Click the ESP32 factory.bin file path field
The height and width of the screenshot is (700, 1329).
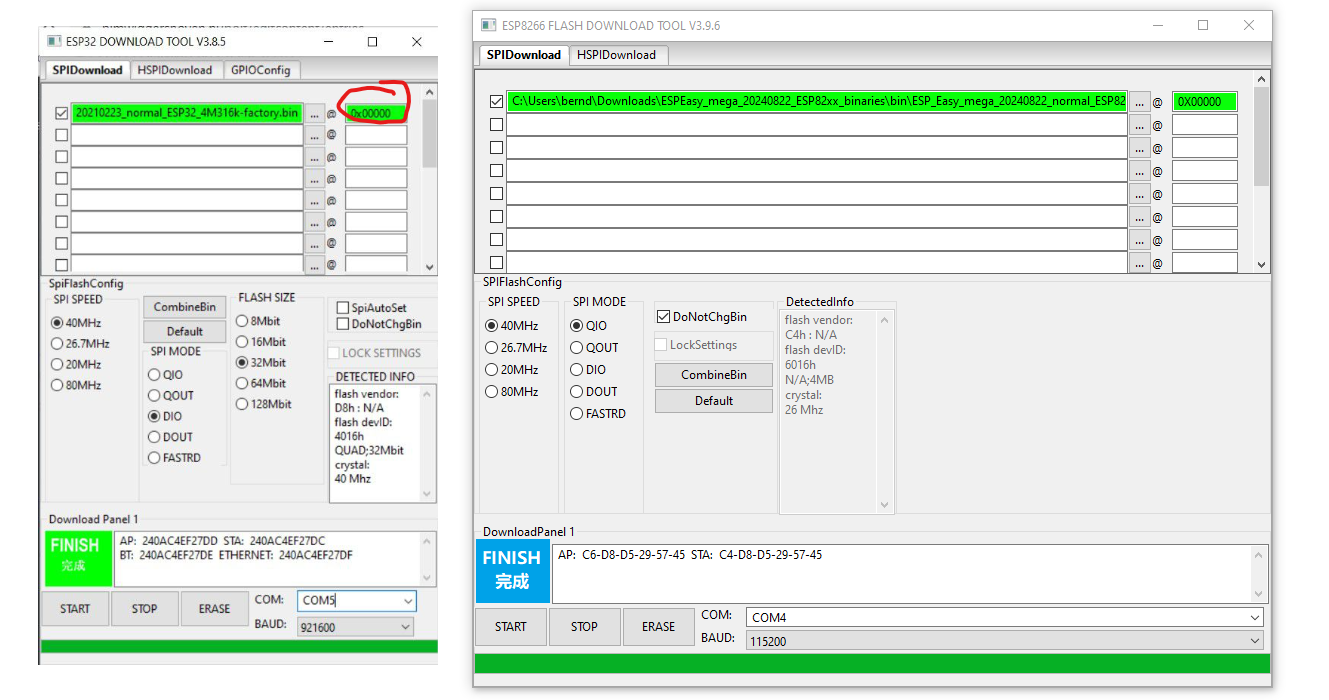(187, 114)
